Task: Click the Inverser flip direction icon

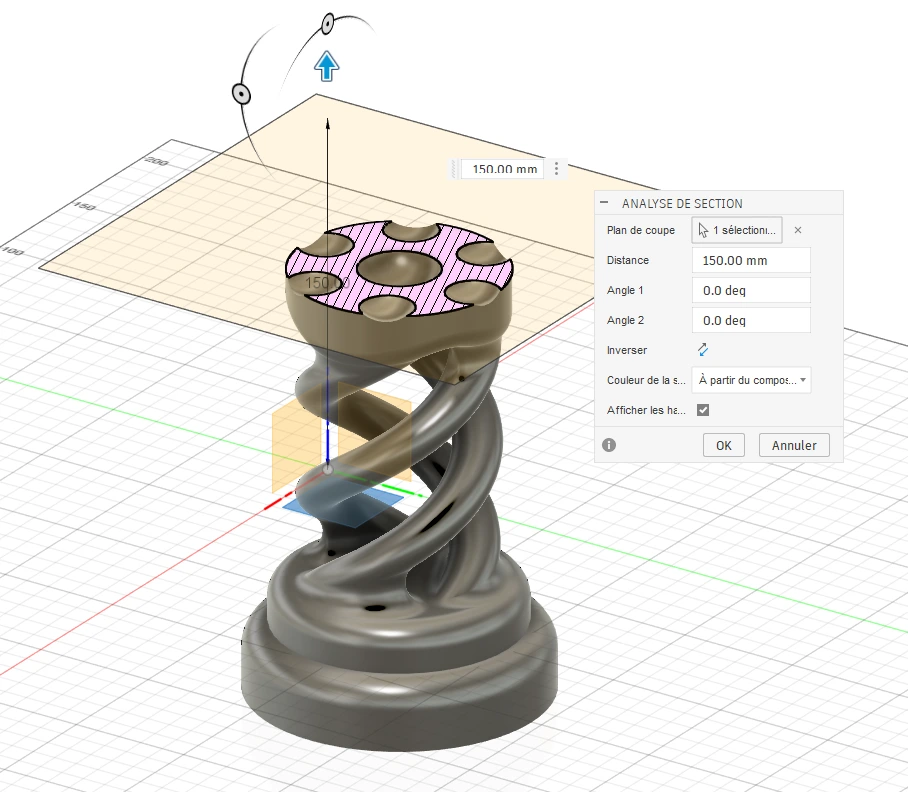Action: click(703, 350)
